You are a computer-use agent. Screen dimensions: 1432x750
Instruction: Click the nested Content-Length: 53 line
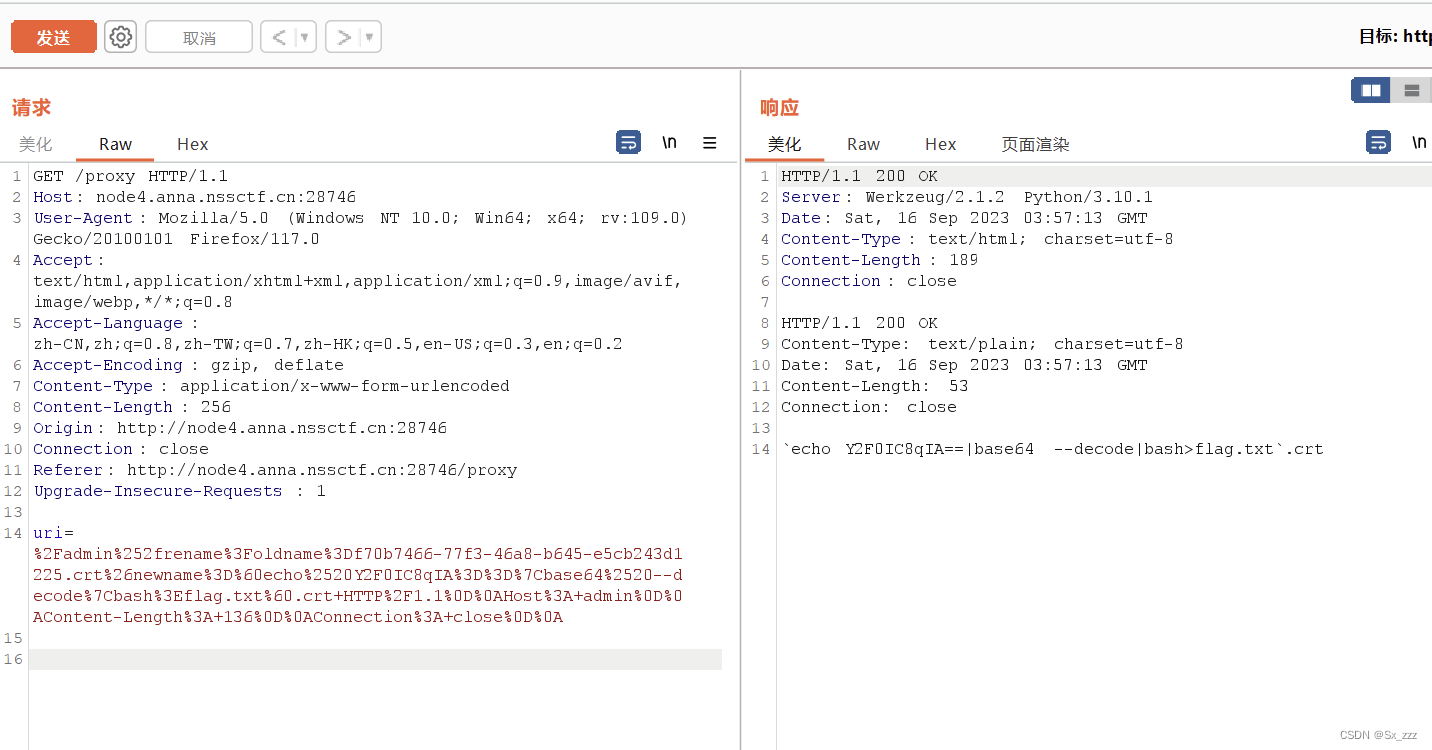pos(874,386)
